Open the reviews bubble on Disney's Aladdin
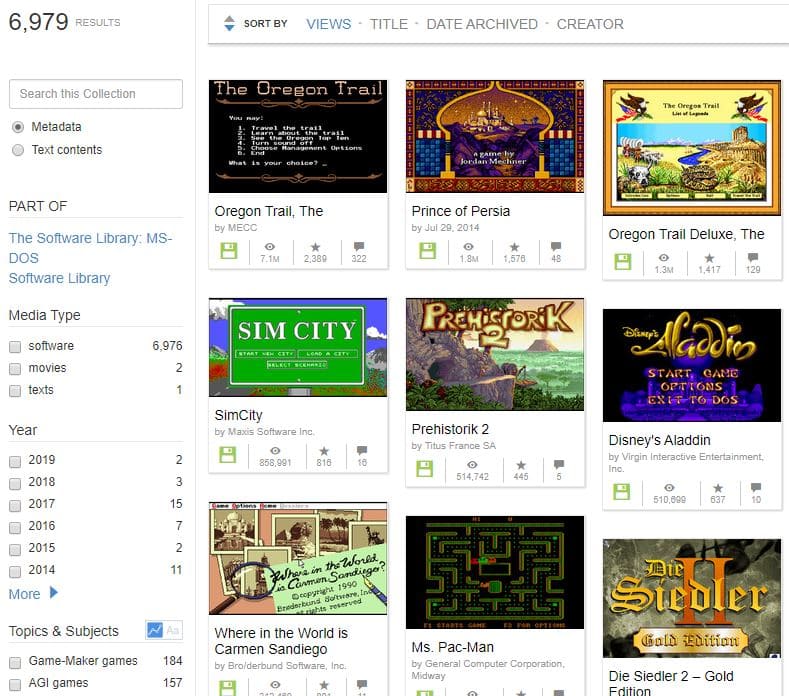The height and width of the screenshot is (696, 789). click(756, 487)
